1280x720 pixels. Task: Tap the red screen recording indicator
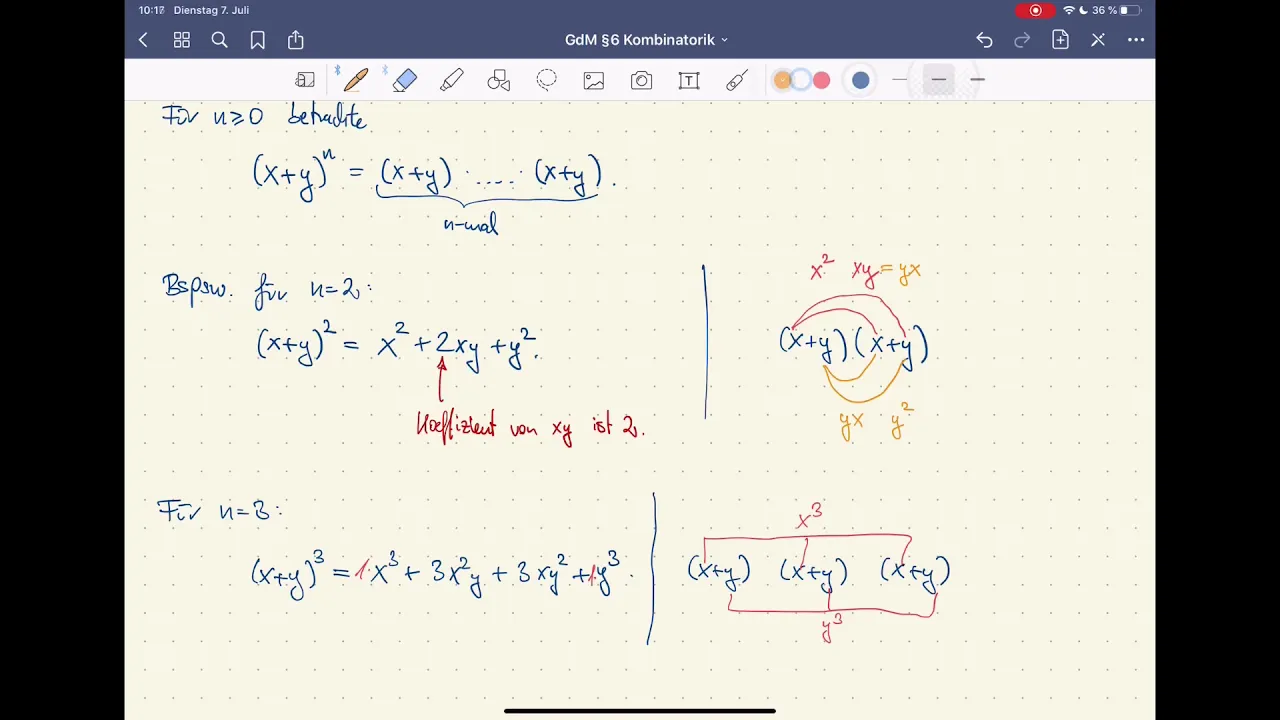pos(1035,10)
